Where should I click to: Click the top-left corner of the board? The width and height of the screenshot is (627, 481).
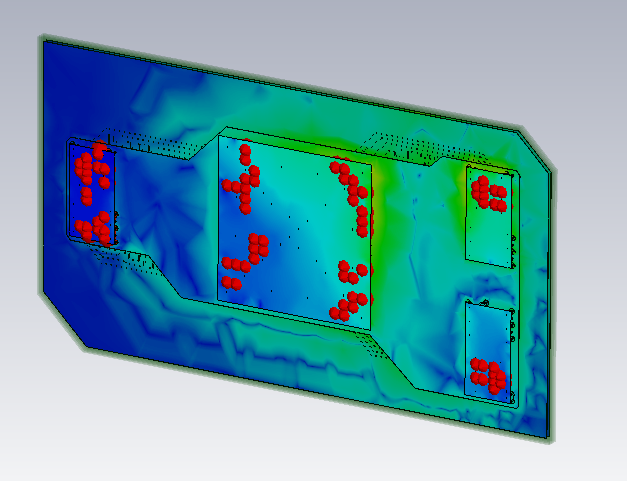[44, 42]
